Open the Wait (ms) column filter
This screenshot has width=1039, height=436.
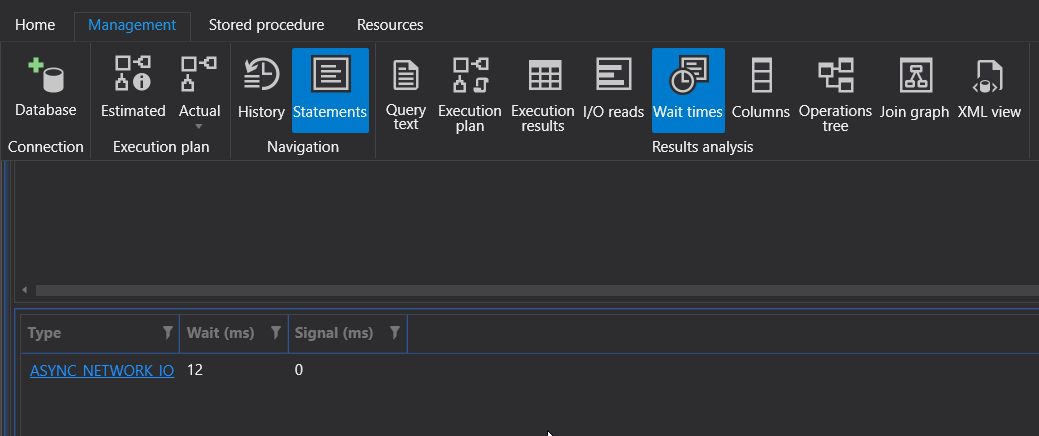pos(275,333)
